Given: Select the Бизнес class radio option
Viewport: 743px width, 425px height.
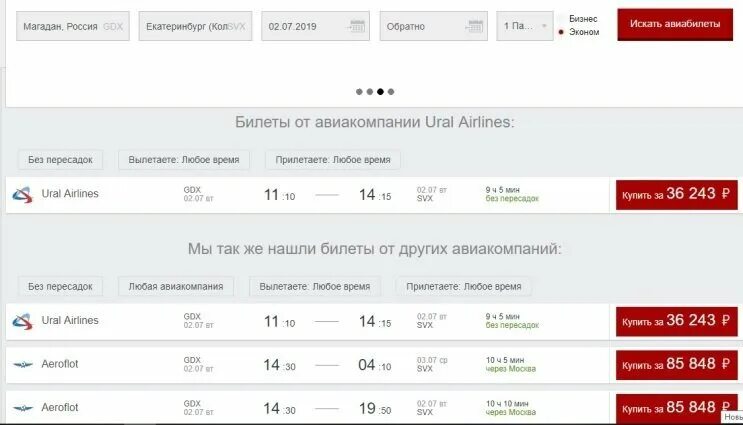Looking at the screenshot, I should 561,19.
